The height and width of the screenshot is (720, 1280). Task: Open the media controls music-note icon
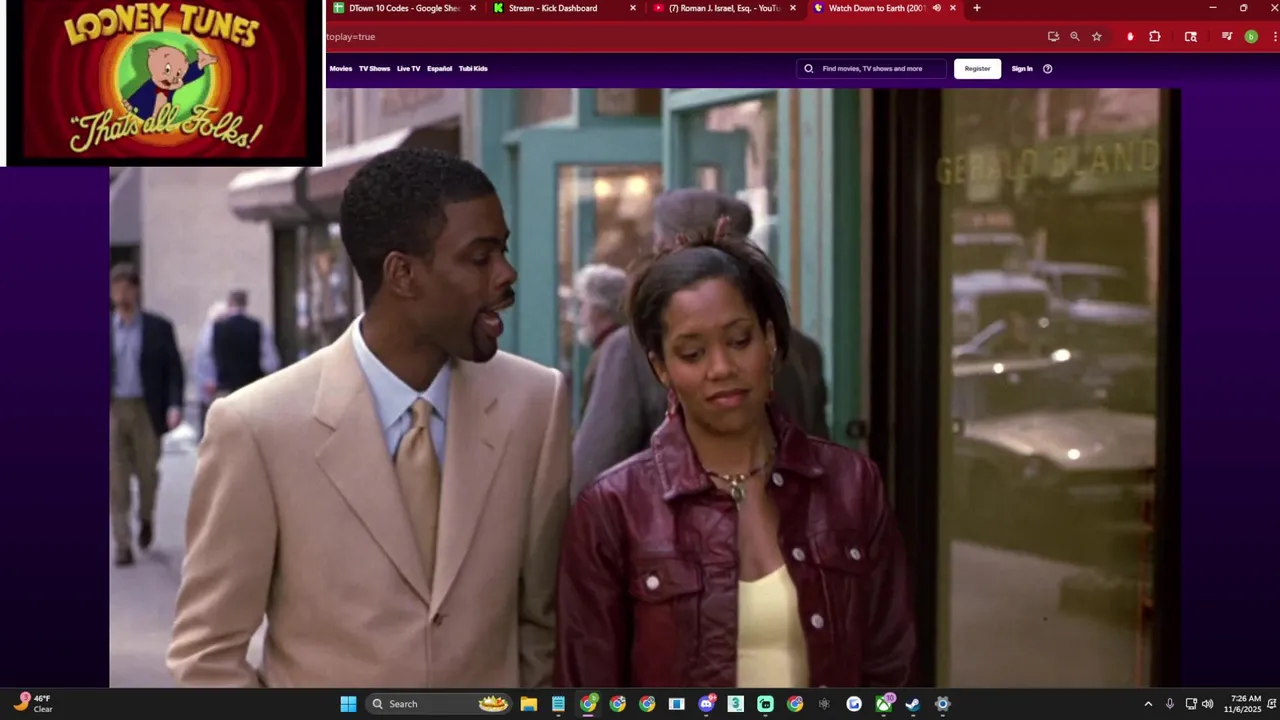coord(1227,37)
